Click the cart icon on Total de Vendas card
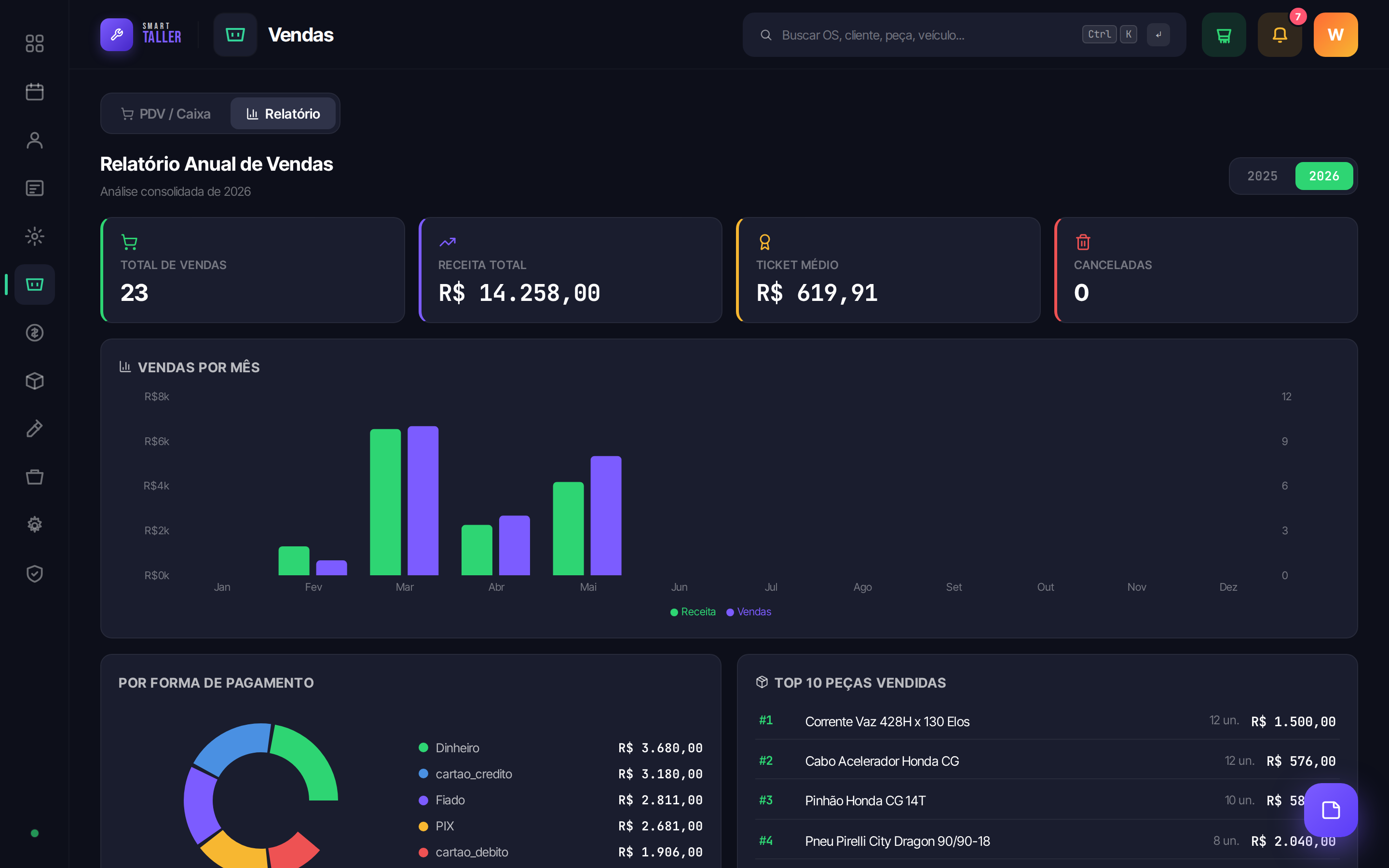This screenshot has height=868, width=1389. point(129,242)
